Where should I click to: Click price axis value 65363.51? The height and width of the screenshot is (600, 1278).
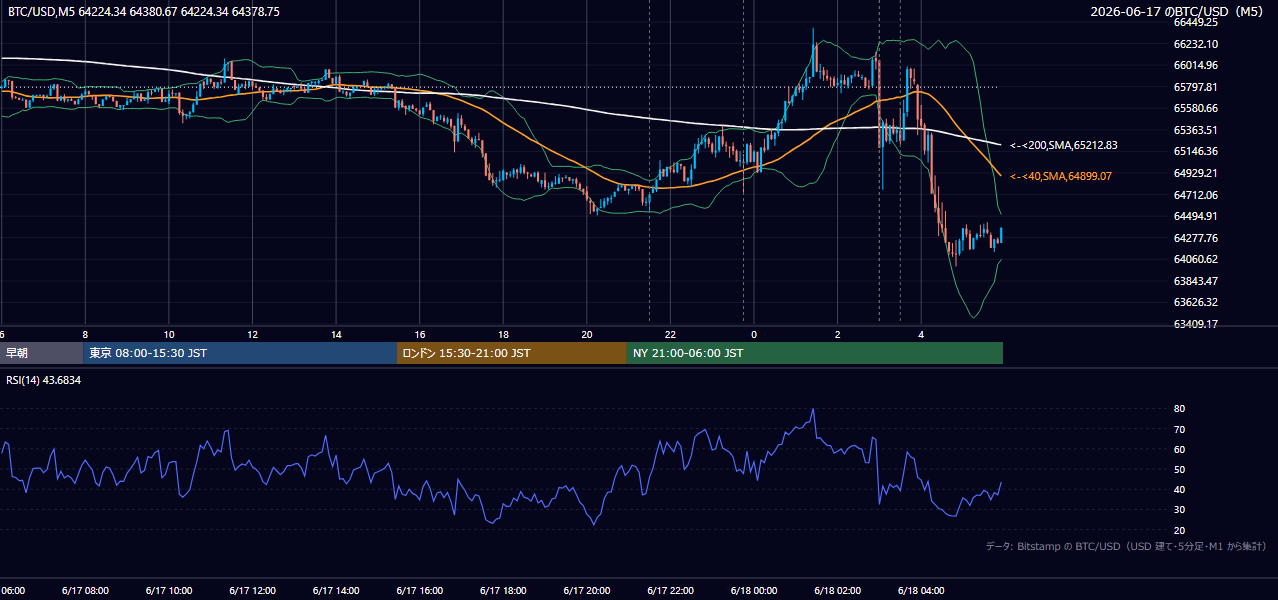[x=1195, y=130]
